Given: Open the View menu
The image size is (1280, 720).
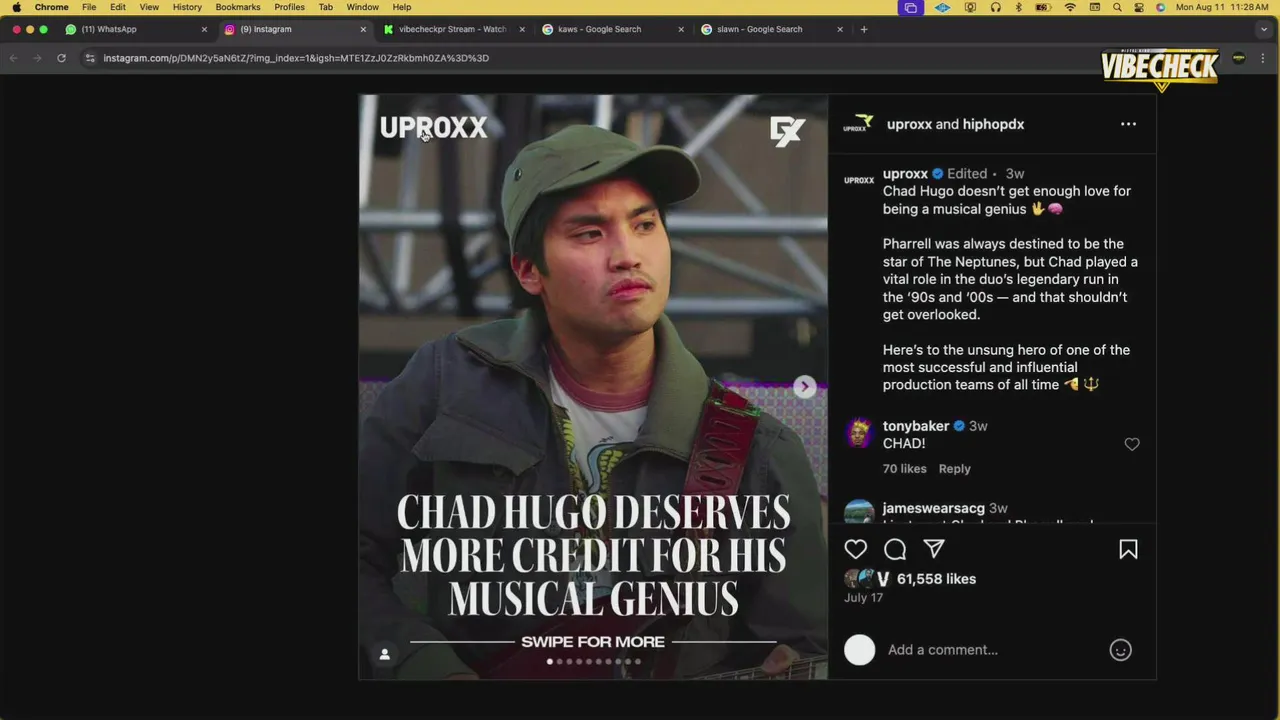Looking at the screenshot, I should tap(149, 7).
